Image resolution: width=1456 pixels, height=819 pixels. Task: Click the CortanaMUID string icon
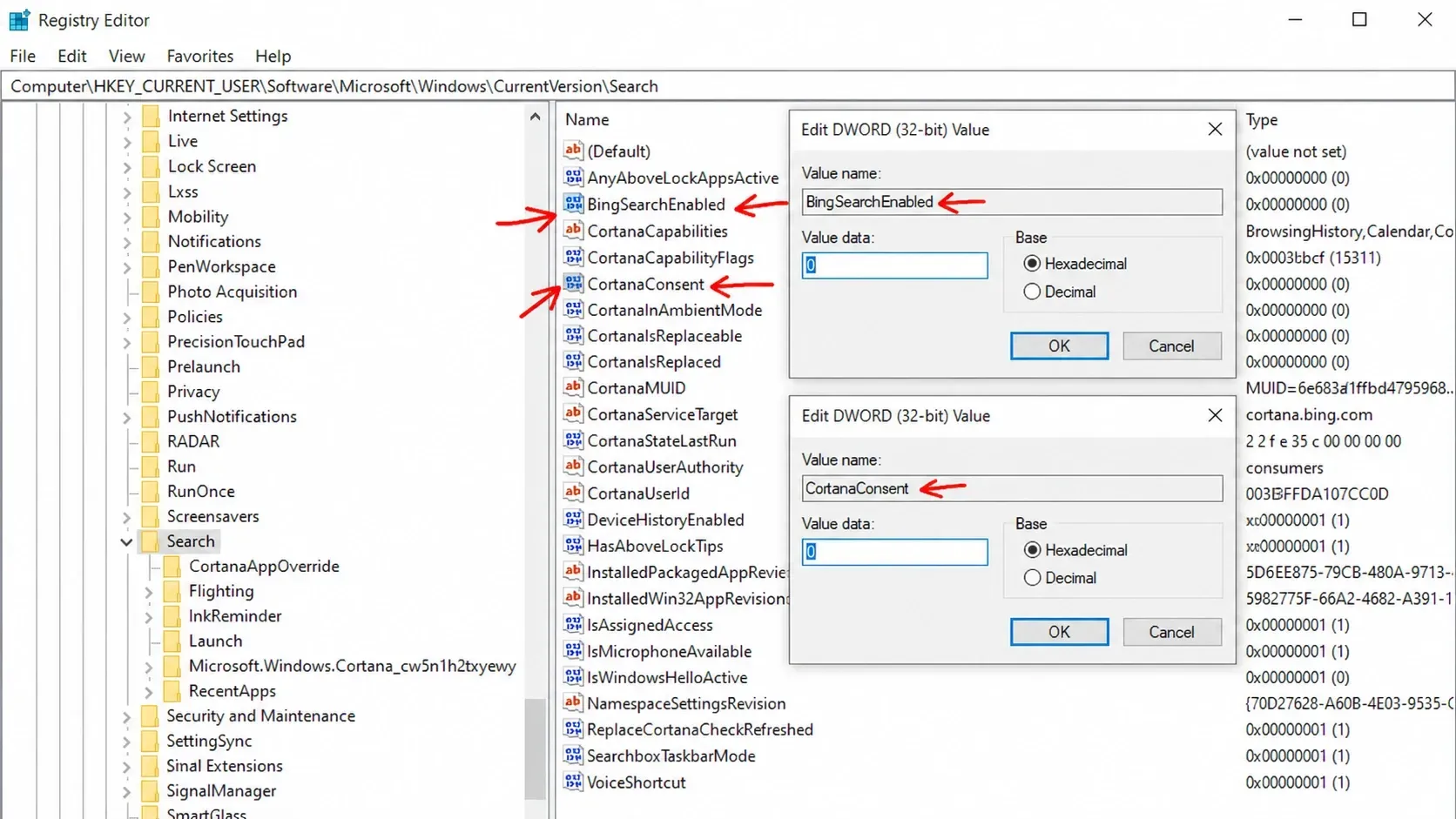point(573,387)
